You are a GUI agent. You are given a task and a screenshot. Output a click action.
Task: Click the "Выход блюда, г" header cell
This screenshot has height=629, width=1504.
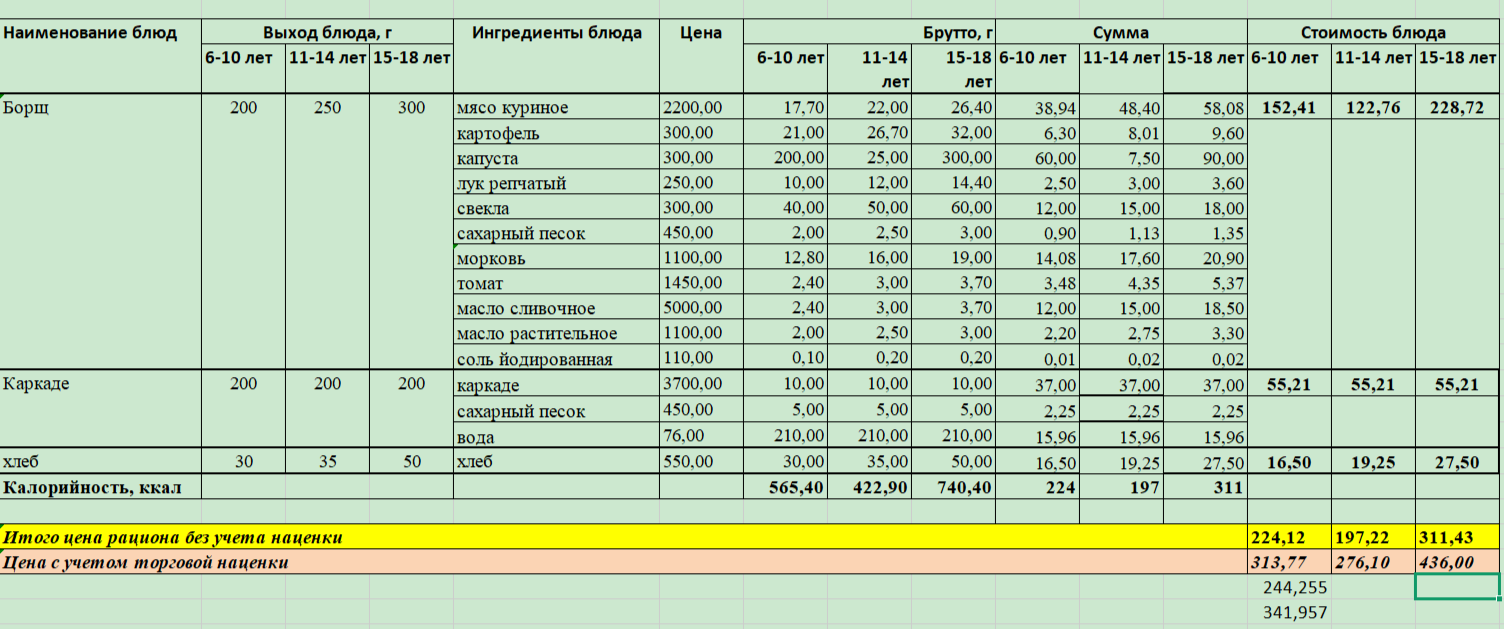tap(327, 33)
